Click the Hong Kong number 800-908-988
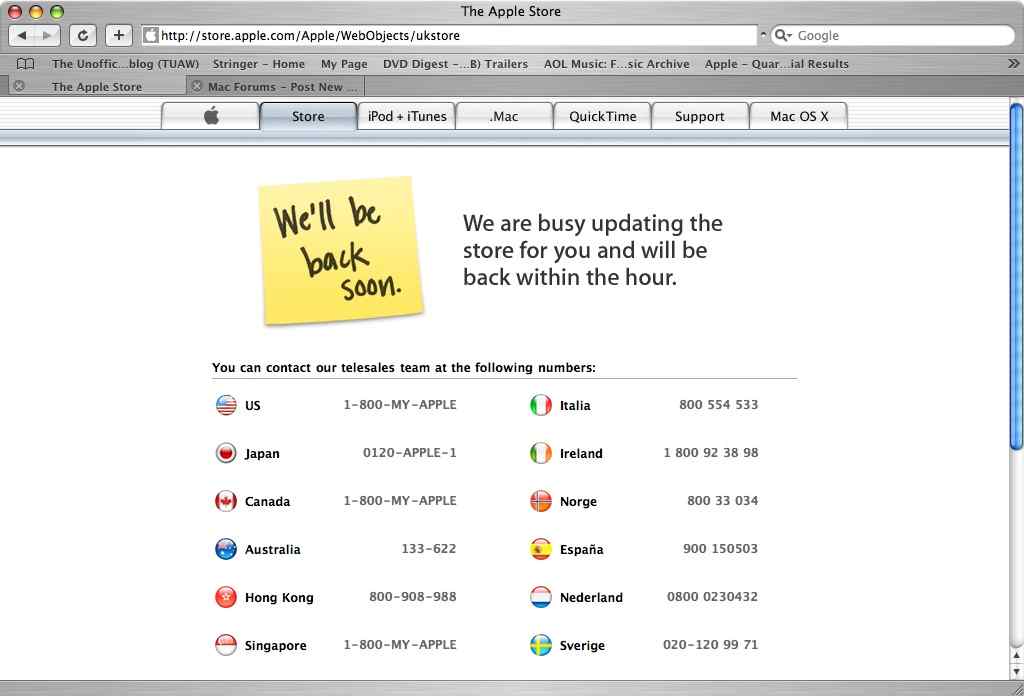1024x696 pixels. 413,597
